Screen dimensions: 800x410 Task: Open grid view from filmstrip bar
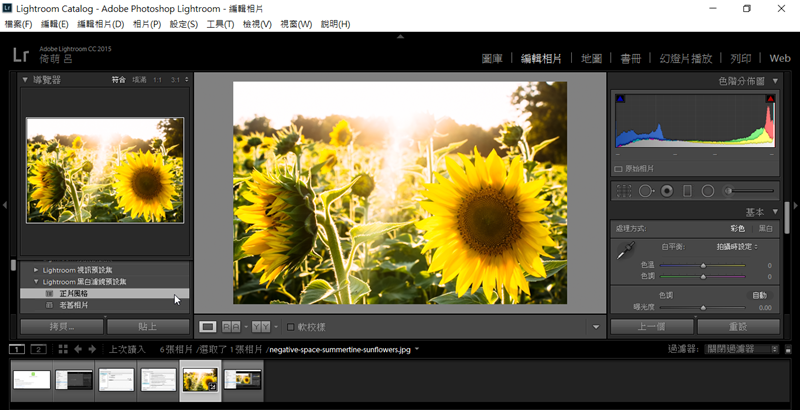click(62, 349)
